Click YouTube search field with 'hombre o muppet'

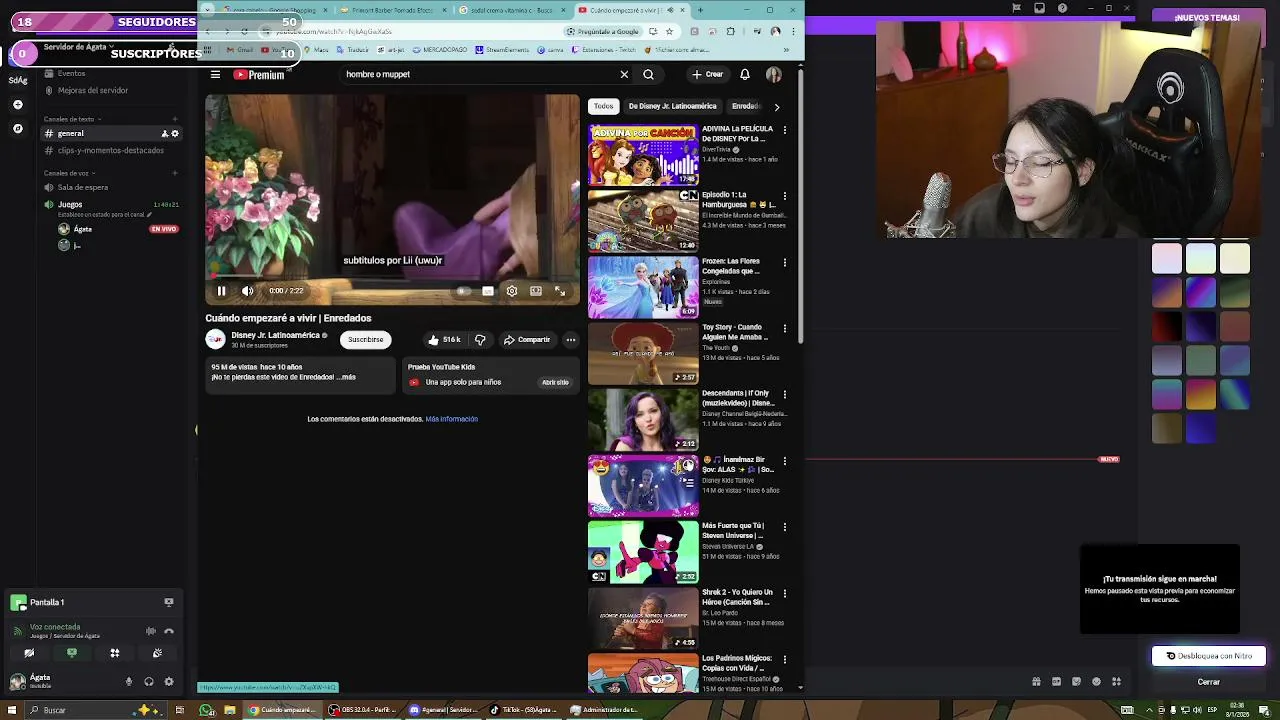(475, 74)
